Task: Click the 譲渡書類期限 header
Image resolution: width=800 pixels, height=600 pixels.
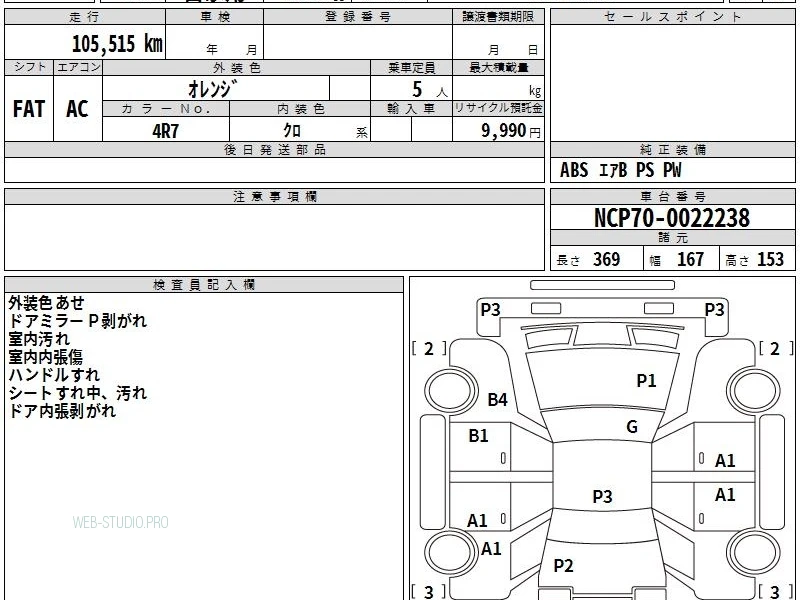Action: point(498,17)
